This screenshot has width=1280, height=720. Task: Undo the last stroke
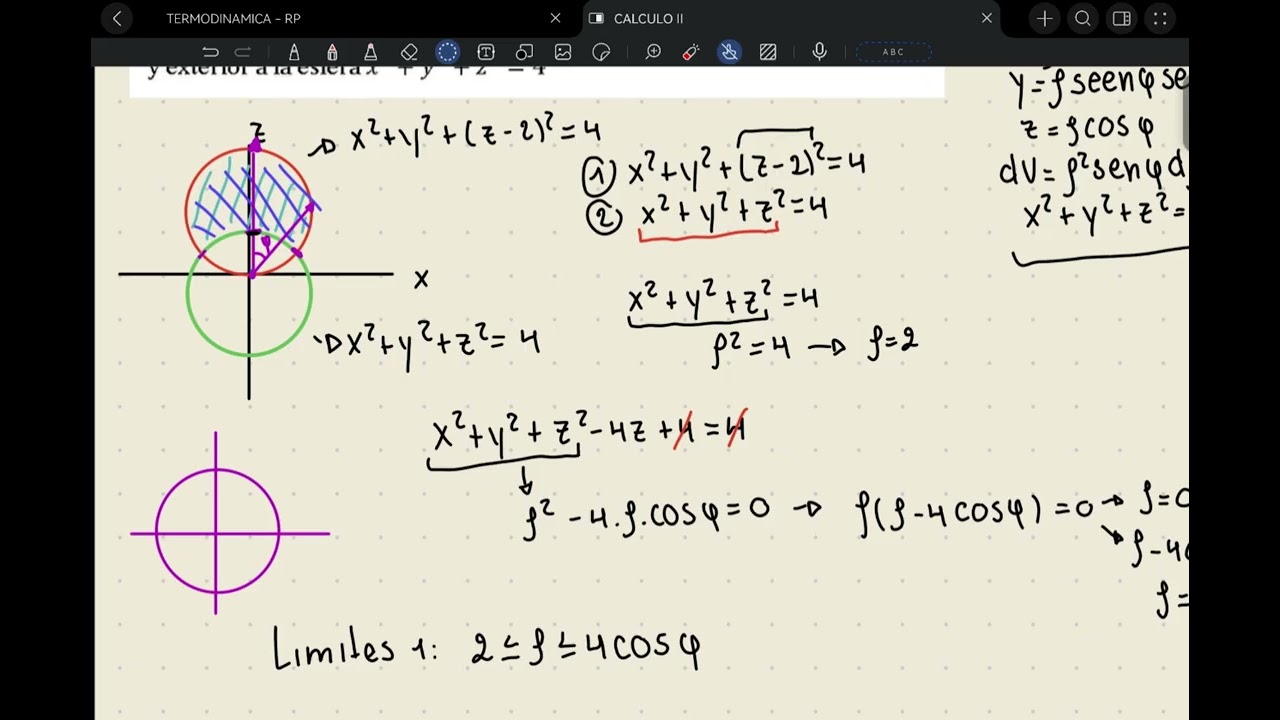[x=210, y=52]
